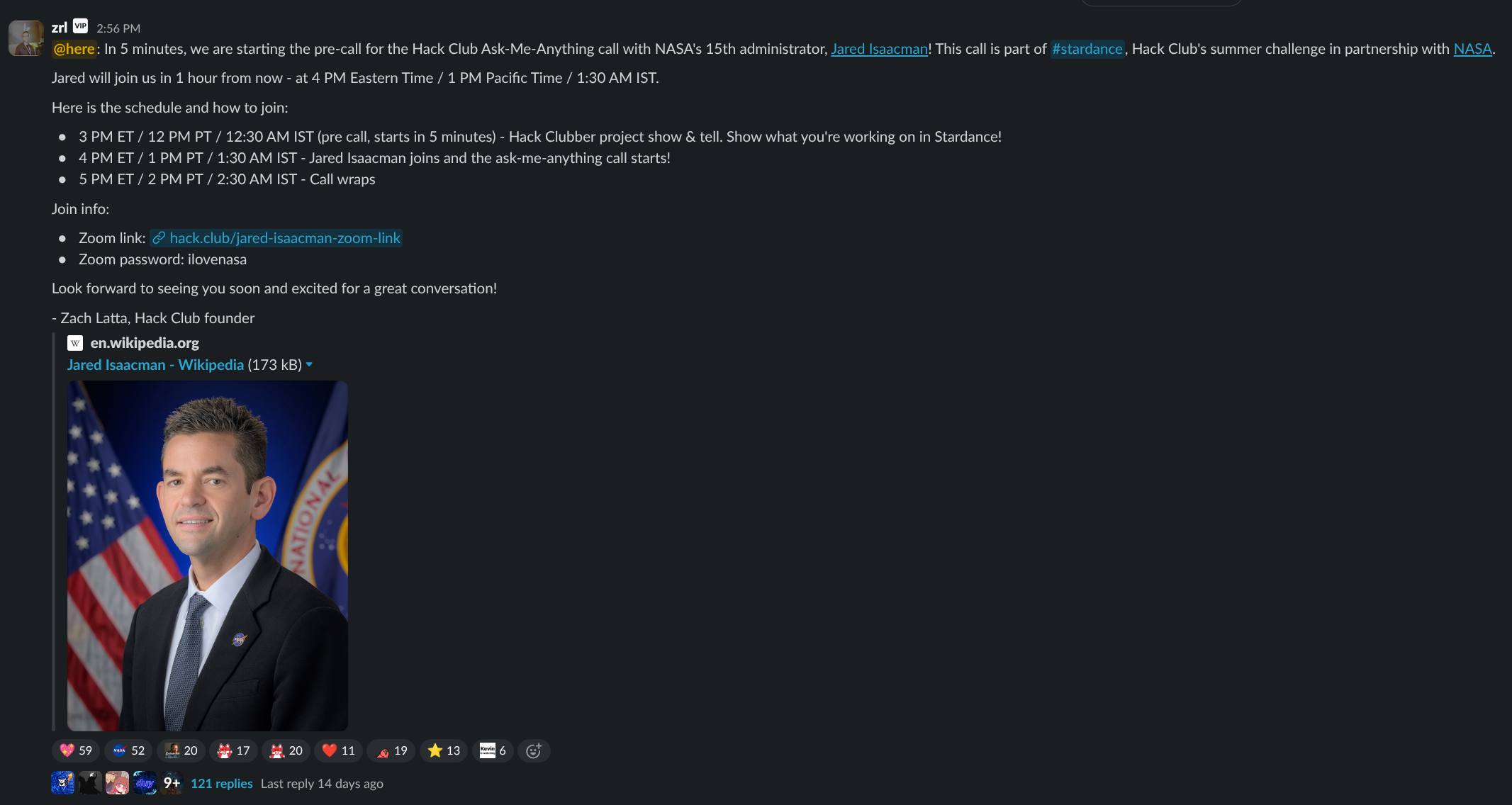Open the #stardance channel link
1512x805 pixels.
tap(1087, 49)
